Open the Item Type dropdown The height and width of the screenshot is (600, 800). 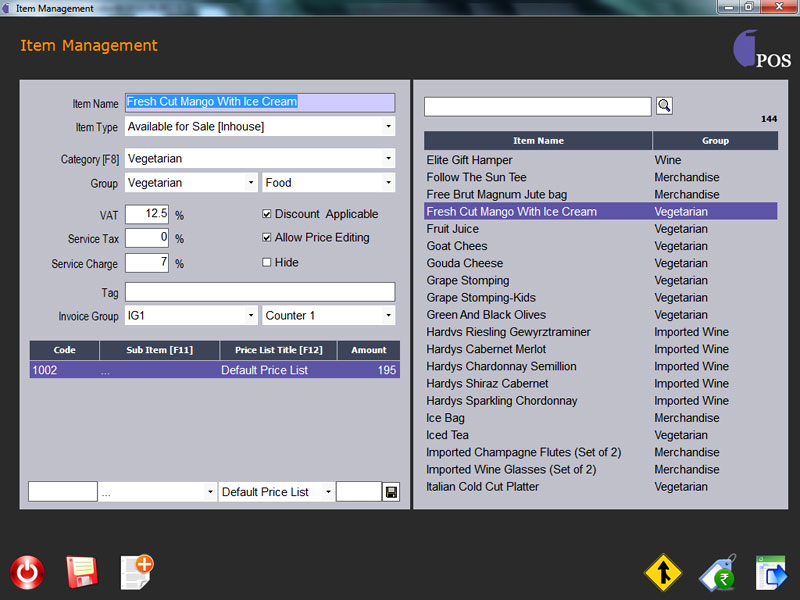(x=388, y=127)
